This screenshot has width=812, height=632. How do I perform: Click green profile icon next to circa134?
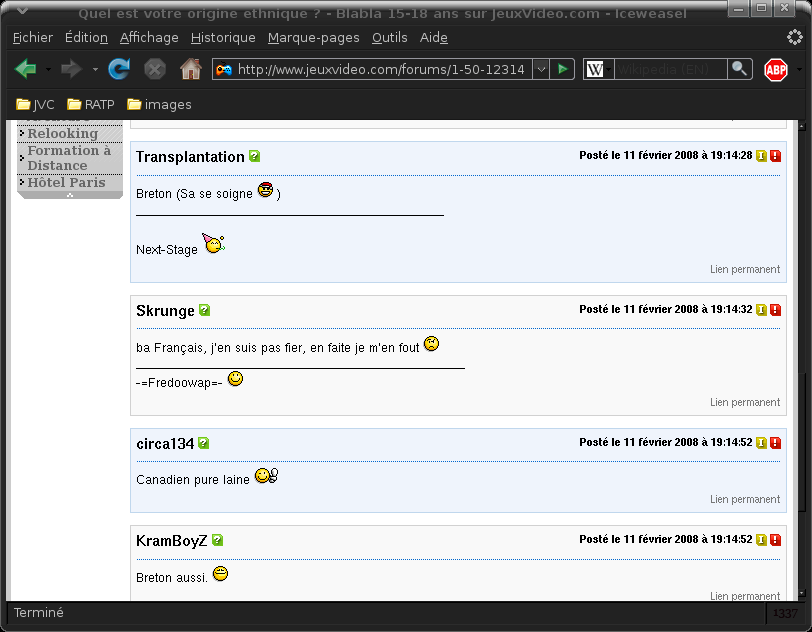[x=204, y=443]
